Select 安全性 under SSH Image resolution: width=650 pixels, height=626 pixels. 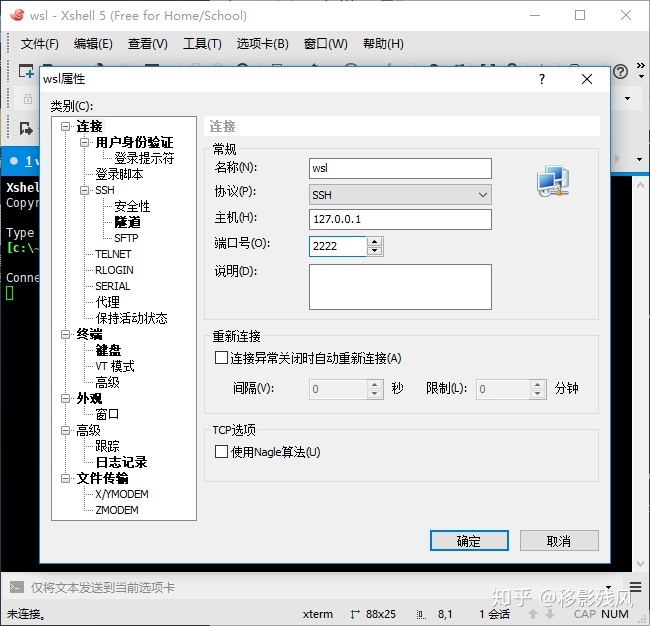(x=132, y=206)
